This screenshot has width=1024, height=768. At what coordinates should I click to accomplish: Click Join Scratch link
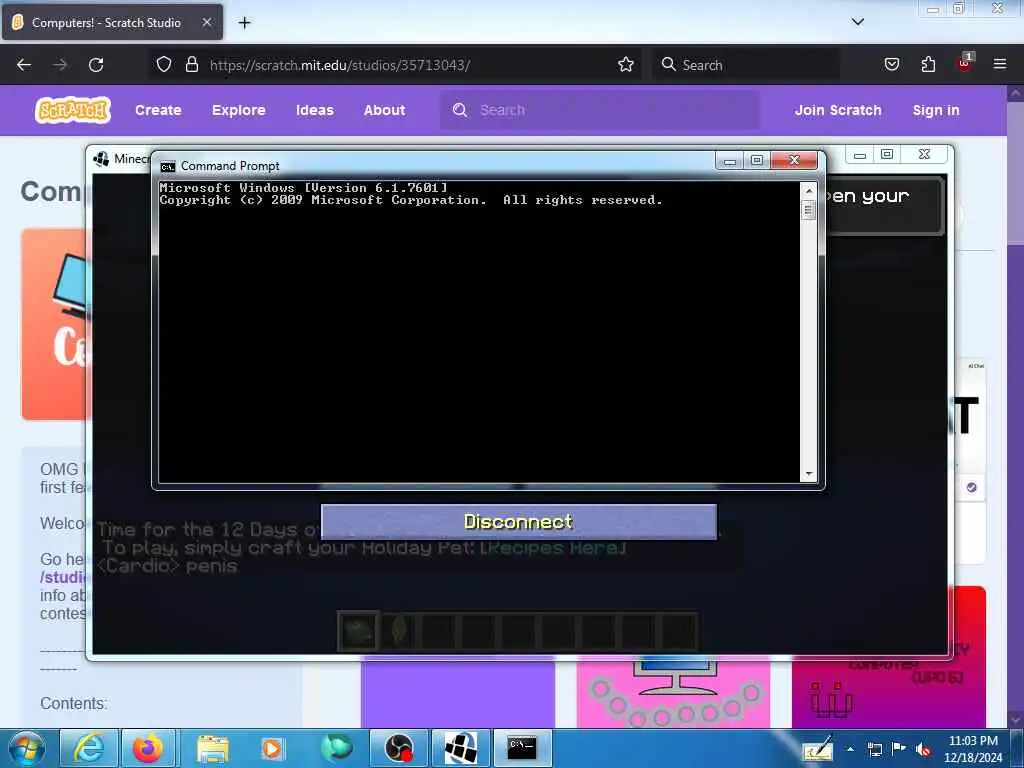point(838,110)
